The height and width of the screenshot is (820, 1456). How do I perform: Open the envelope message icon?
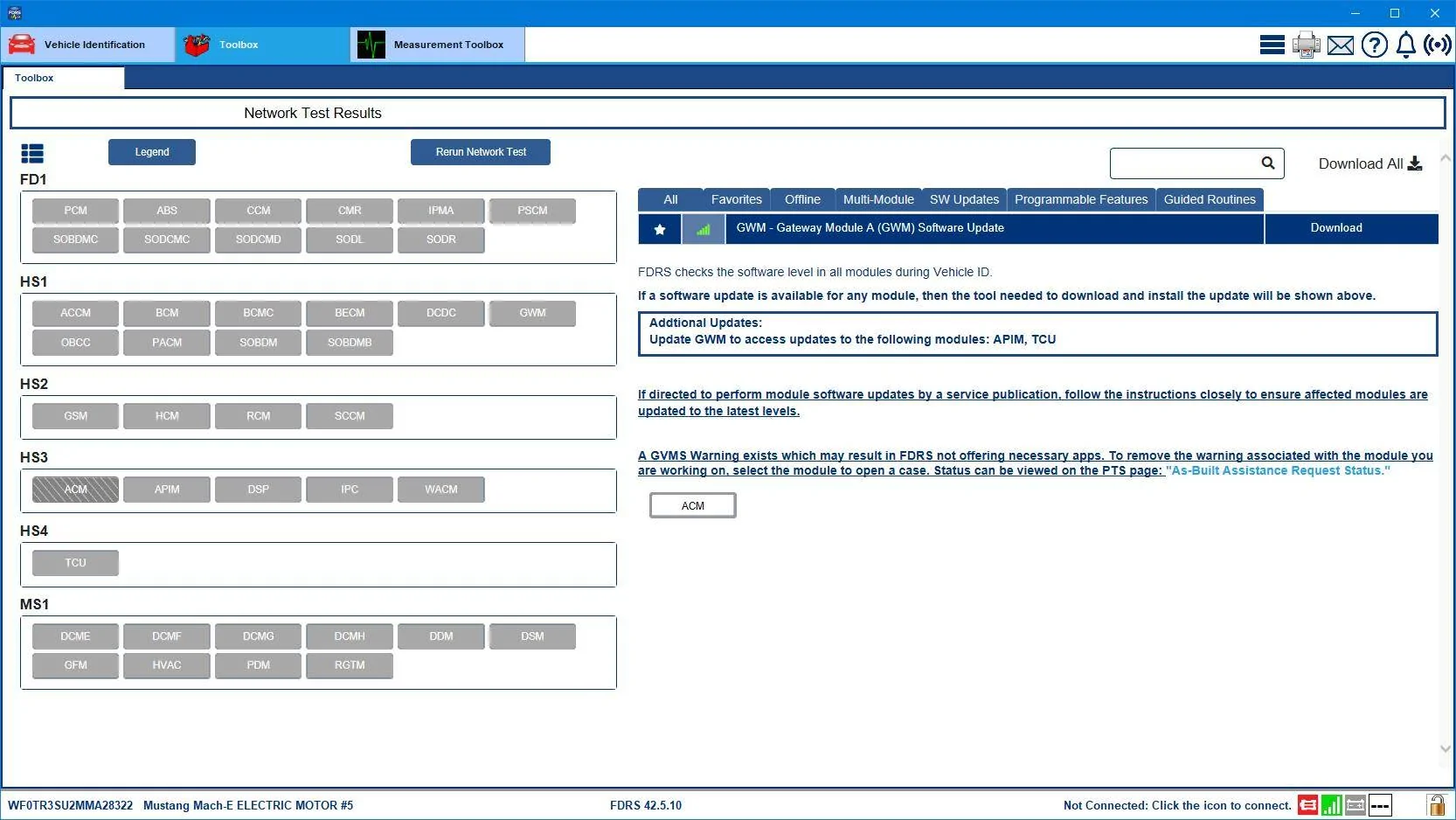1341,45
